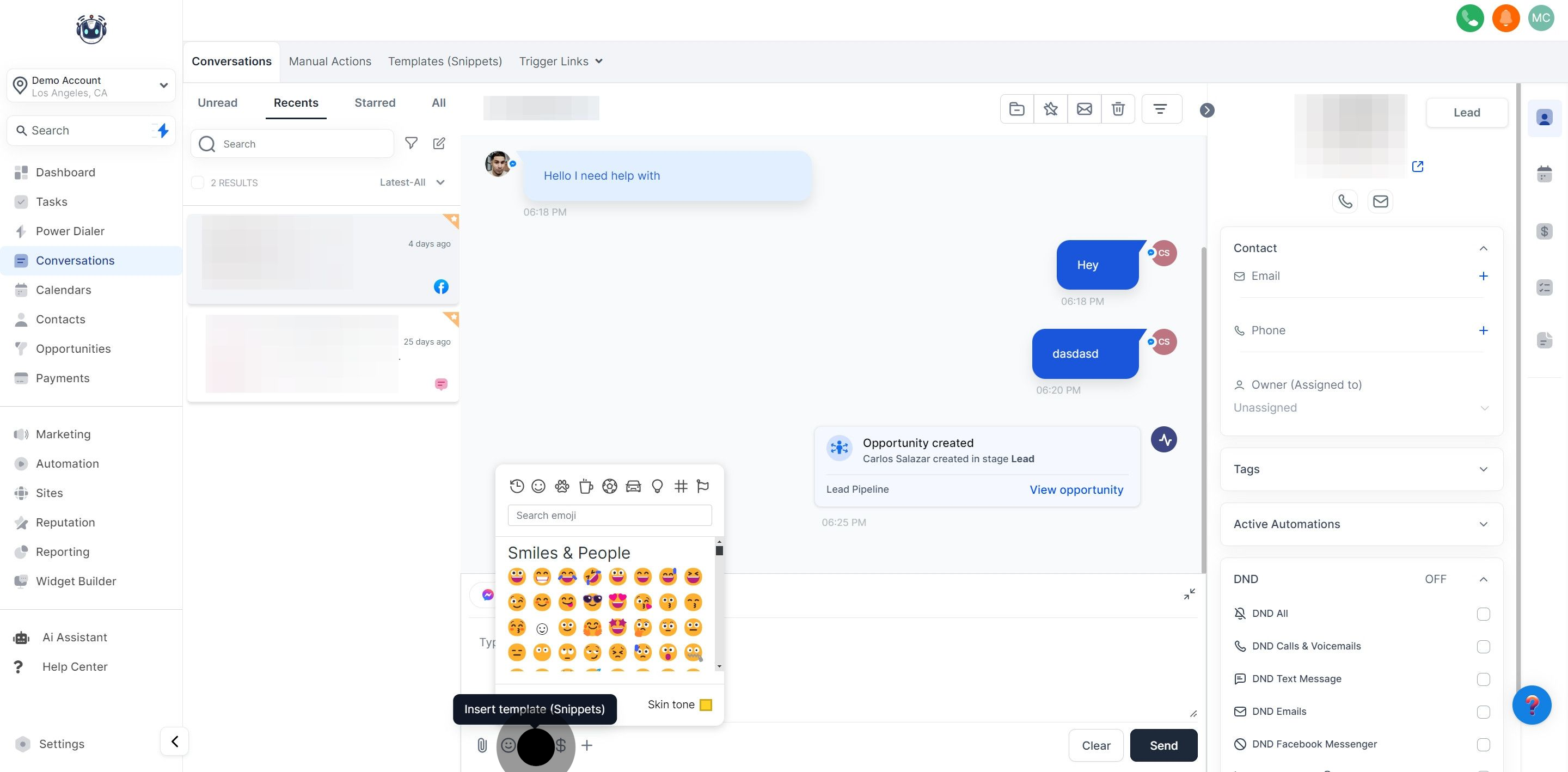Click the green phone dialer icon

tap(1469, 19)
